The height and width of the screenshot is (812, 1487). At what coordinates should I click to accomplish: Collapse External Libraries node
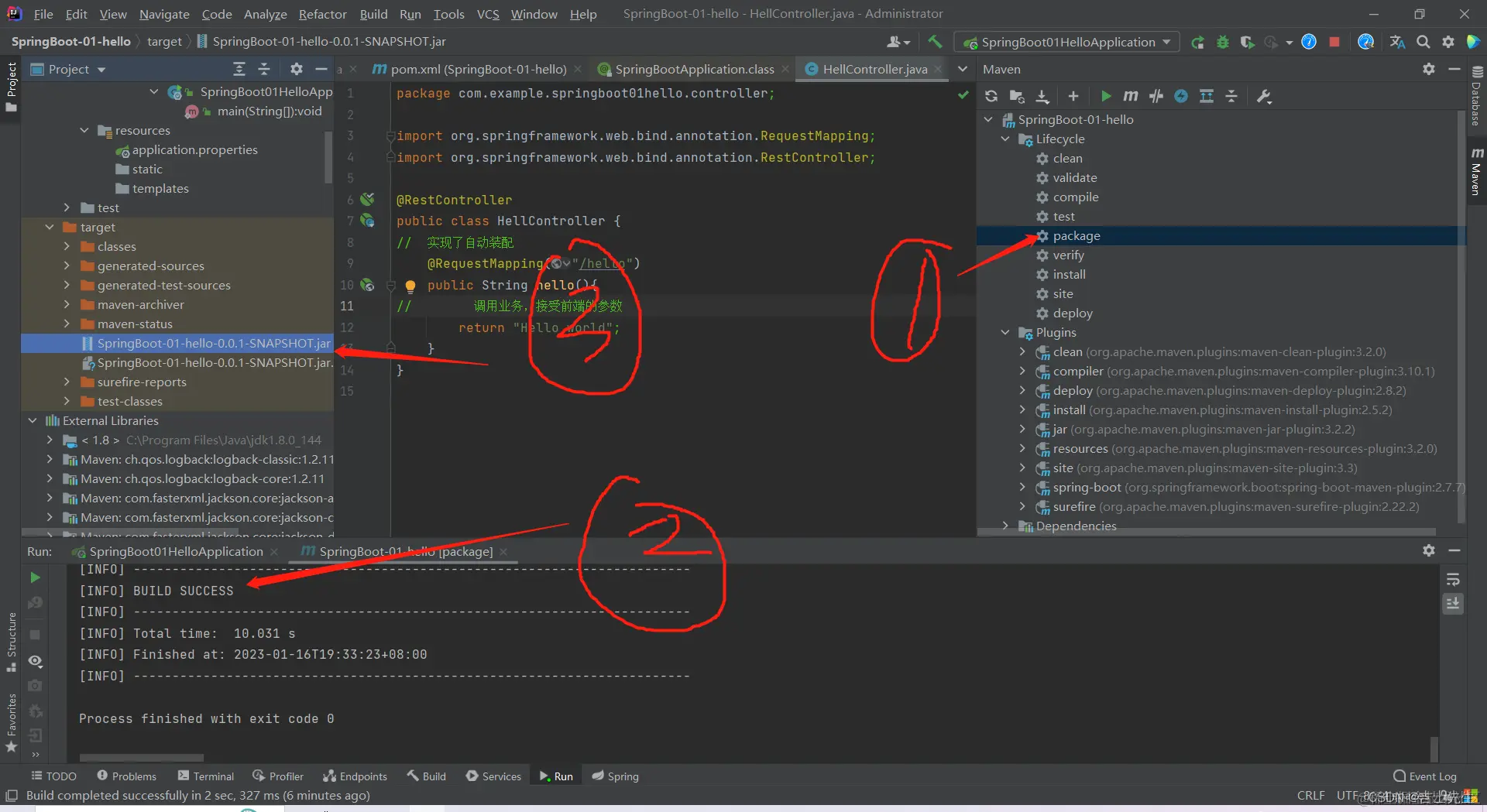point(33,421)
